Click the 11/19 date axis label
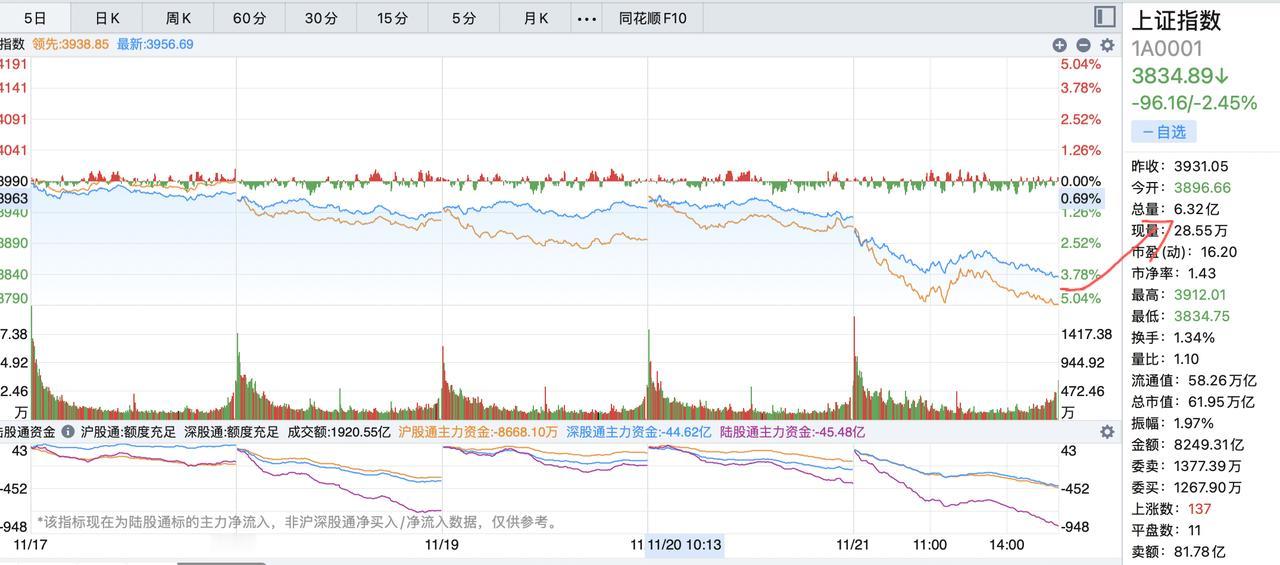The height and width of the screenshot is (565, 1280). pyautogui.click(x=441, y=545)
